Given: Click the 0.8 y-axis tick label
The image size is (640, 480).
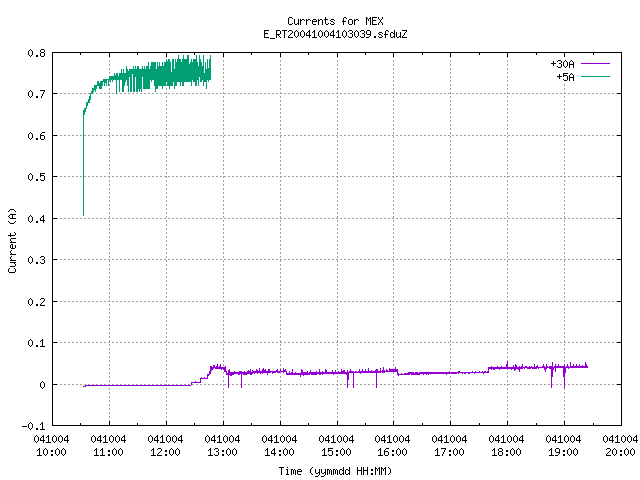Looking at the screenshot, I should 36,53.
